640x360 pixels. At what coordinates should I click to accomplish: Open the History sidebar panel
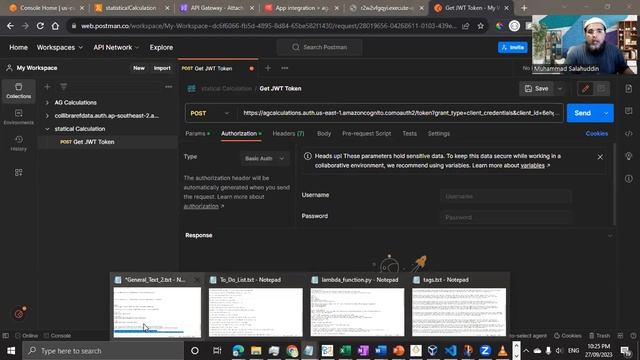(x=18, y=143)
